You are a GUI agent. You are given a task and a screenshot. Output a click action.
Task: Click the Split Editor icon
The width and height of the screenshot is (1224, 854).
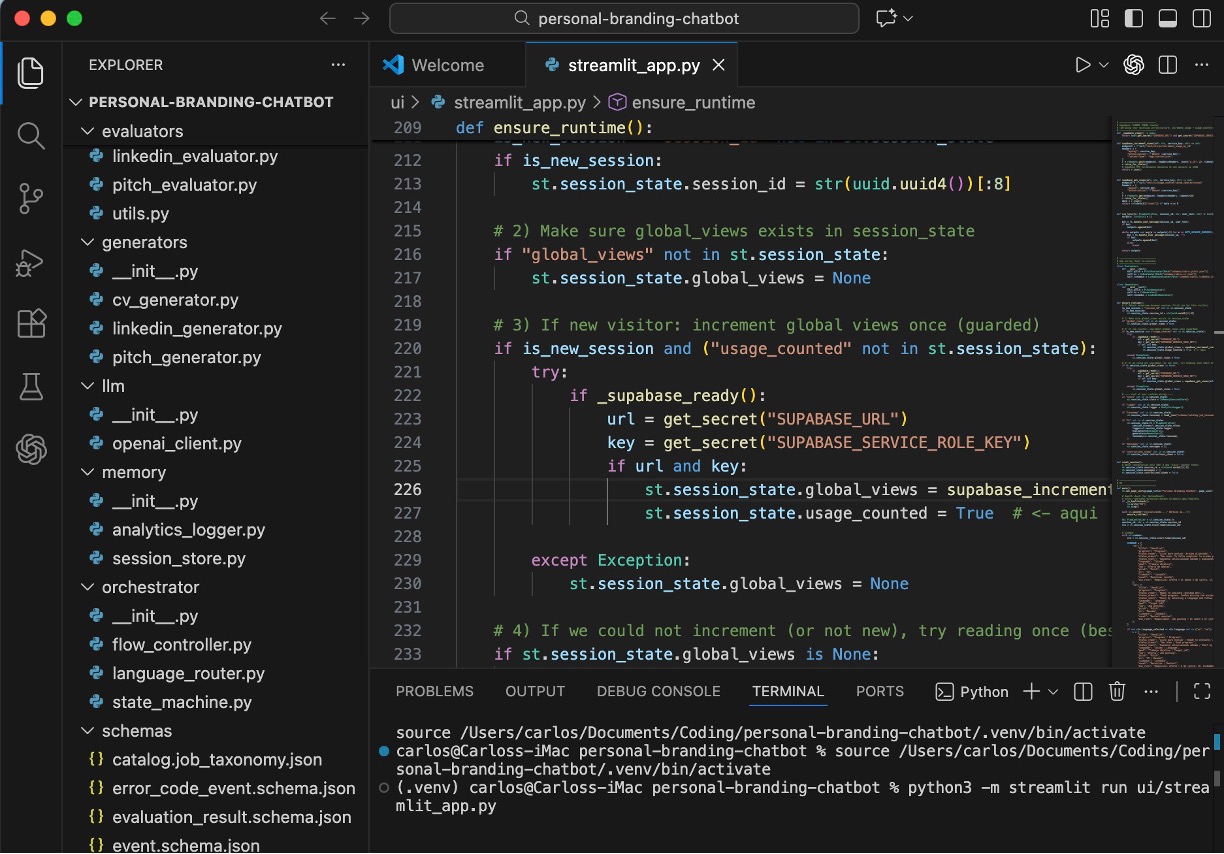coord(1167,65)
